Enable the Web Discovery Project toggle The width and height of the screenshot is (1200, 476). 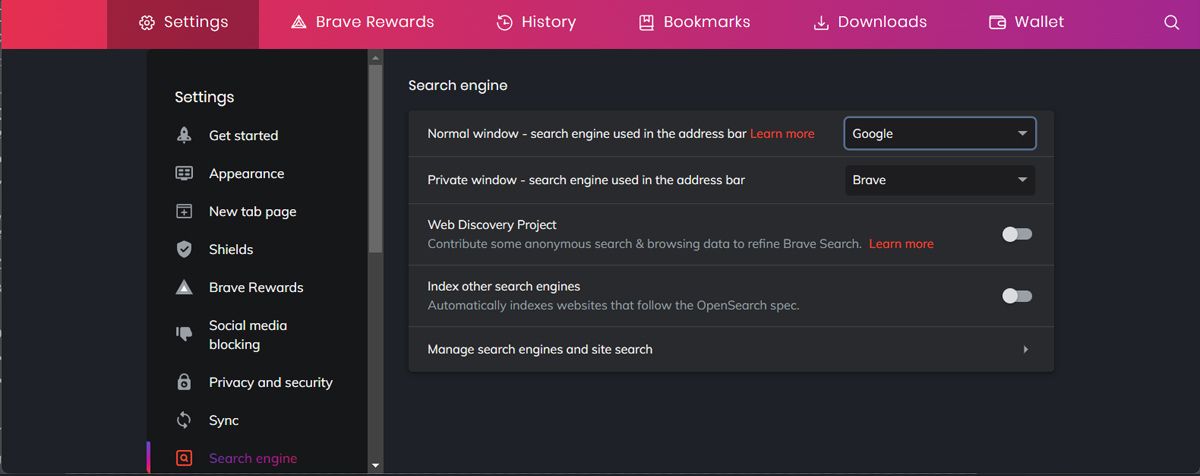click(1016, 234)
